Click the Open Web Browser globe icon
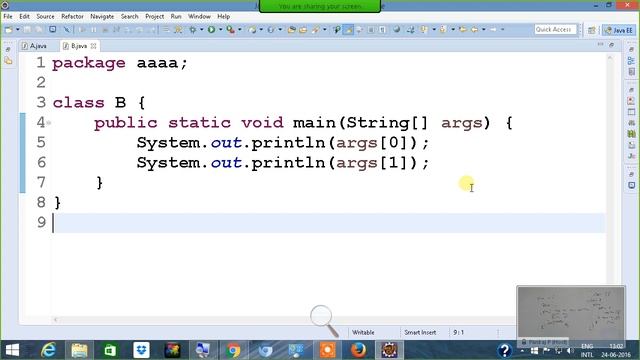The image size is (640, 360). pos(396,30)
